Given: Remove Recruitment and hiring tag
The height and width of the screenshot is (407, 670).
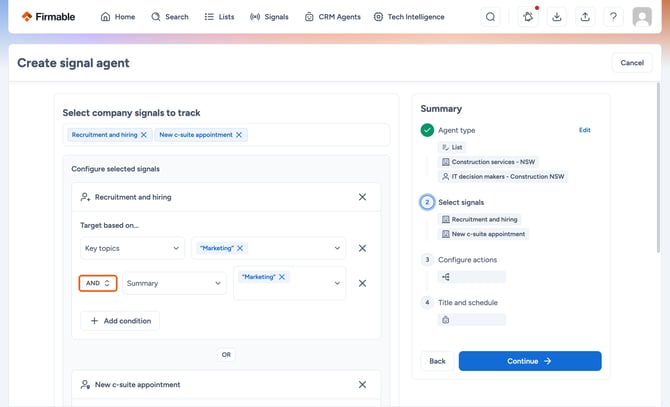Looking at the screenshot, I should click(144, 135).
